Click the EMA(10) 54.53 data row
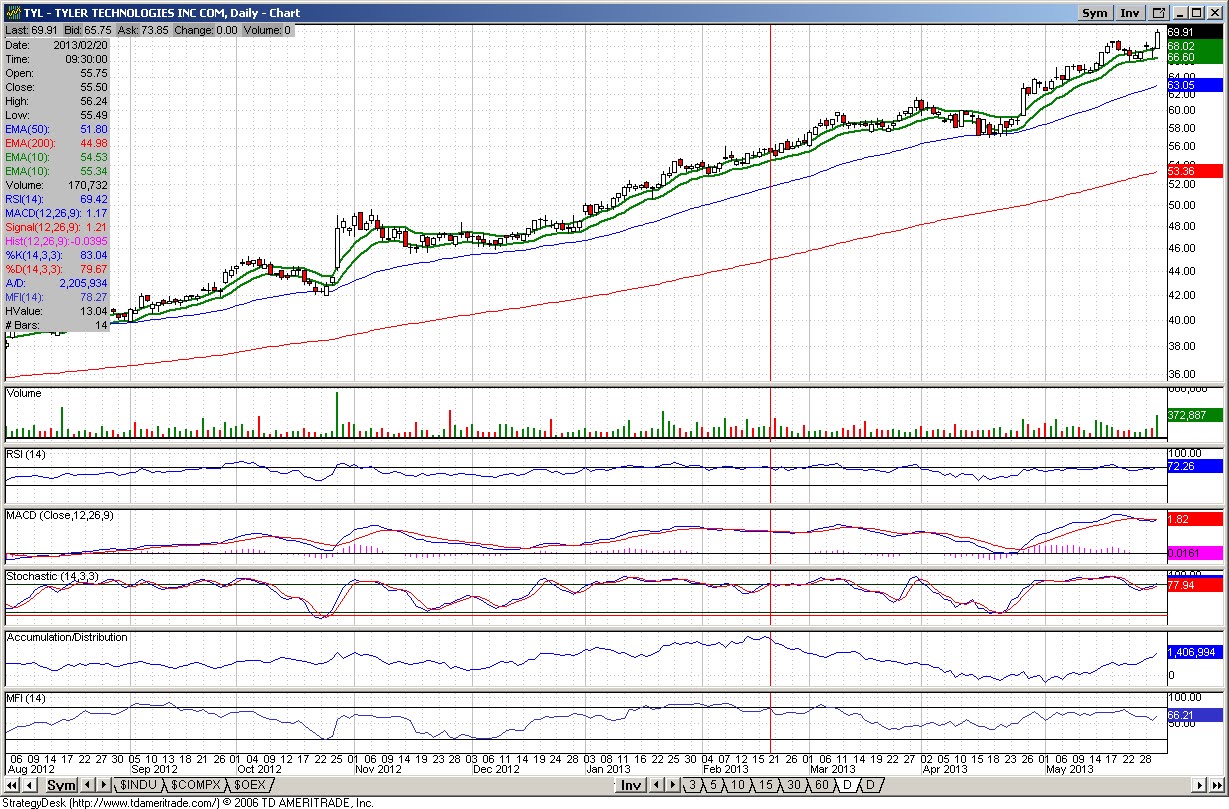 (x=56, y=157)
